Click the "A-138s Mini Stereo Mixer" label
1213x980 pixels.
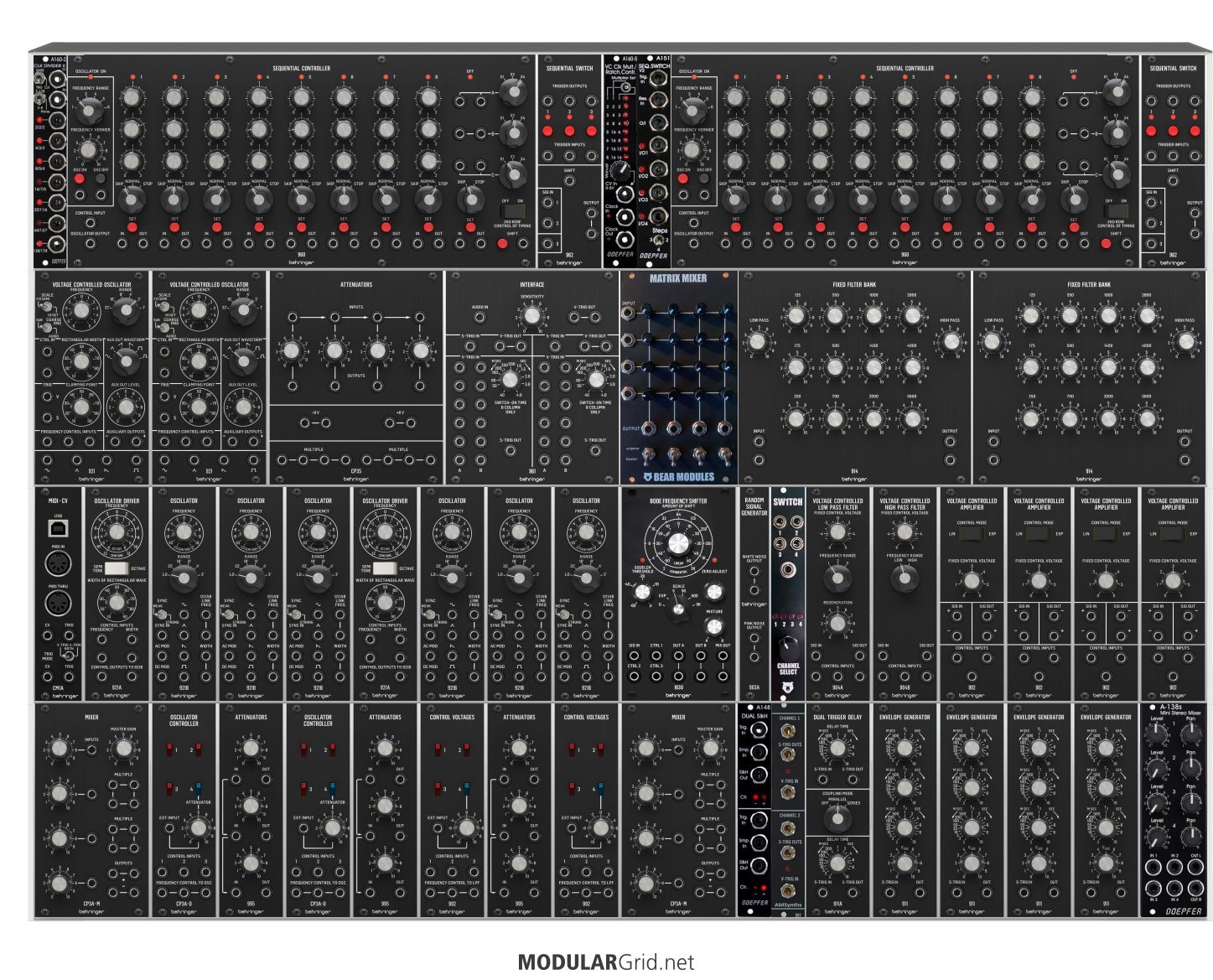[x=1180, y=710]
